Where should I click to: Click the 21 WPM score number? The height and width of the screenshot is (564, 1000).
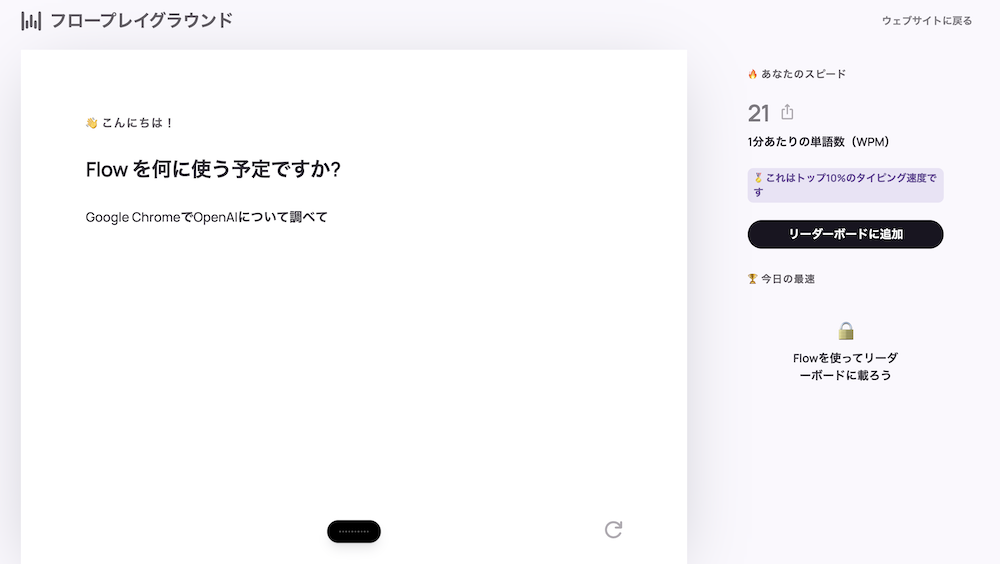[758, 114]
